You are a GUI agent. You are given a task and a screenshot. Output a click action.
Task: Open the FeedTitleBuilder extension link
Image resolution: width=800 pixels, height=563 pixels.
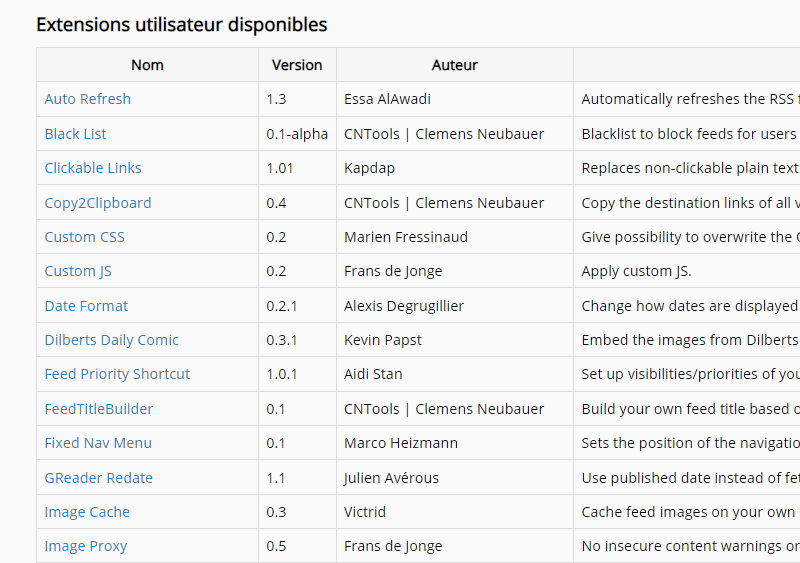[x=98, y=409]
